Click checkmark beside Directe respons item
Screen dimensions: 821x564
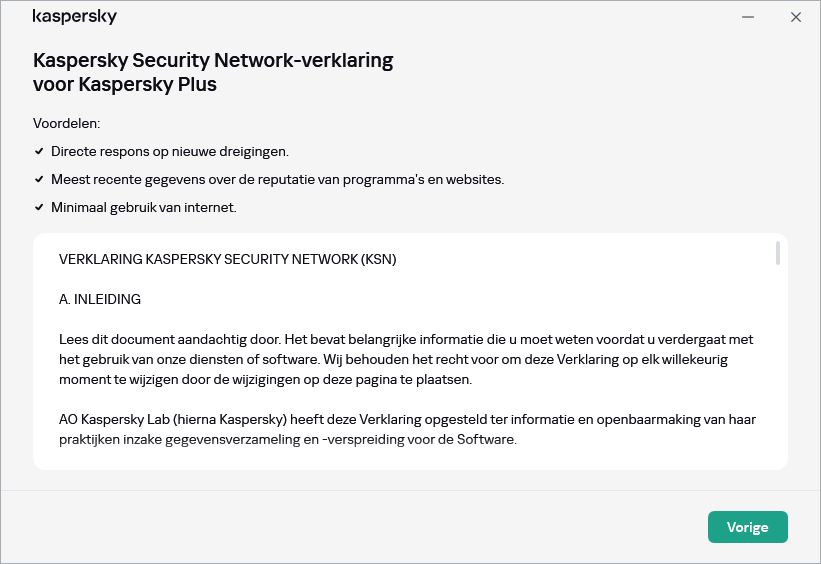pyautogui.click(x=39, y=152)
